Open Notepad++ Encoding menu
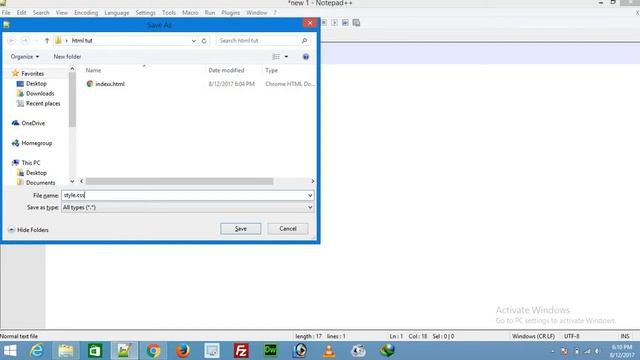640x360 pixels. 86,13
